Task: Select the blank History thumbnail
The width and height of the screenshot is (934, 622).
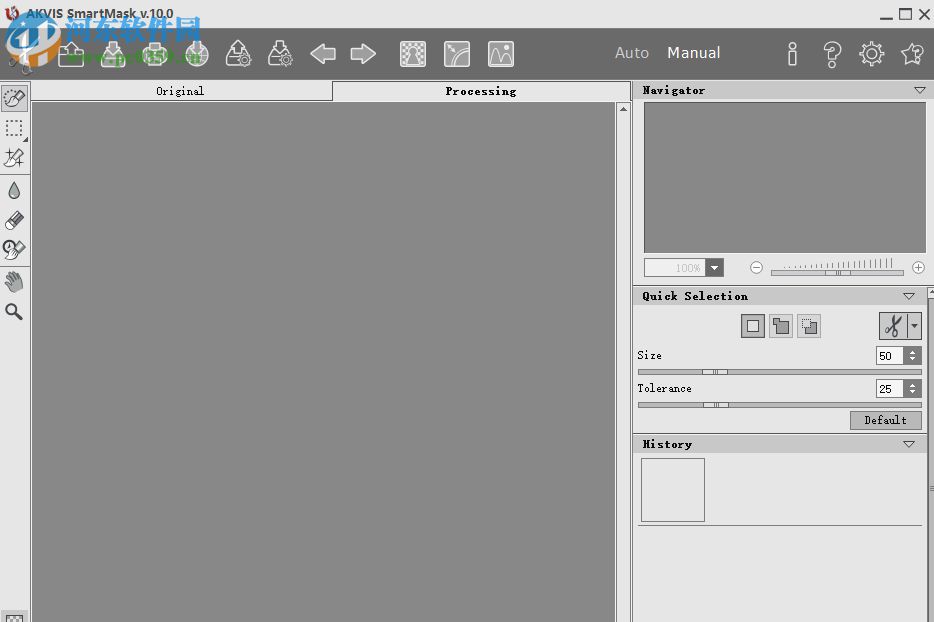Action: (x=673, y=490)
